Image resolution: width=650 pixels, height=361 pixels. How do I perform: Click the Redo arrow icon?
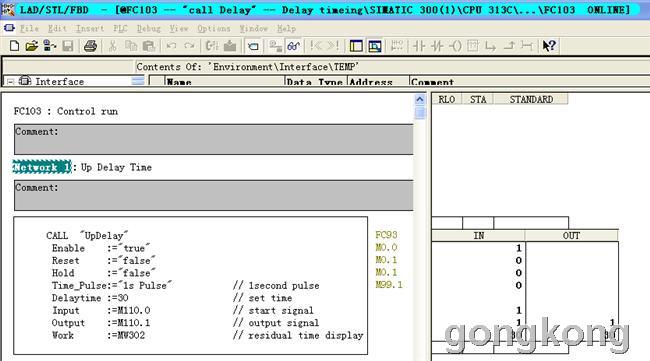189,46
